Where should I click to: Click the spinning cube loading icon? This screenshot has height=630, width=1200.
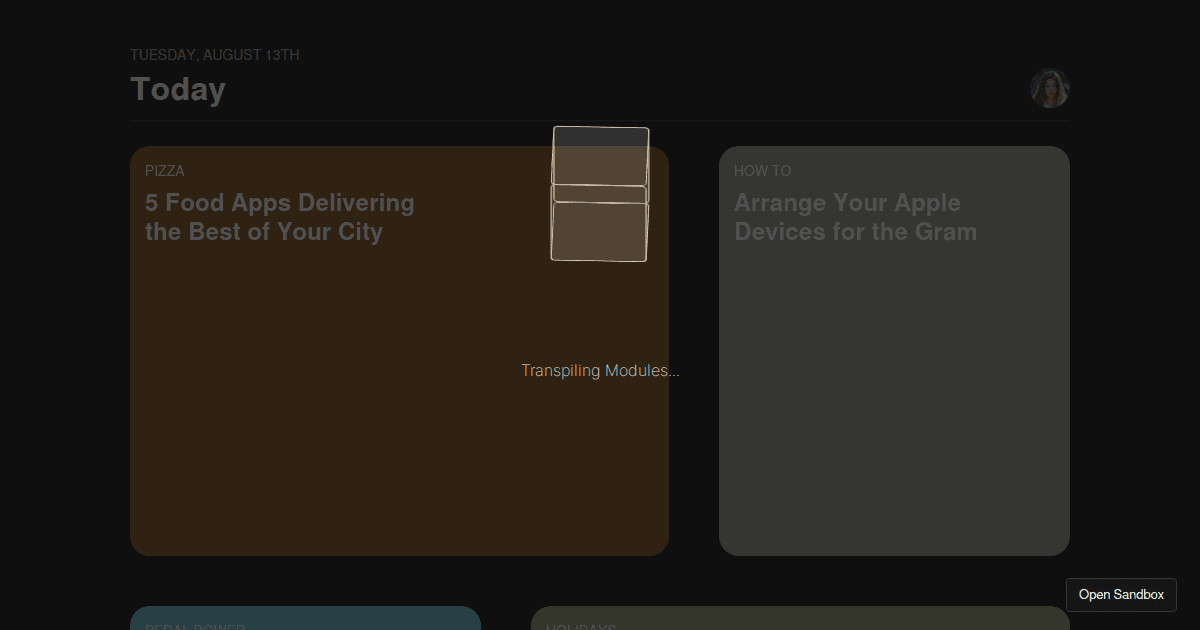600,195
